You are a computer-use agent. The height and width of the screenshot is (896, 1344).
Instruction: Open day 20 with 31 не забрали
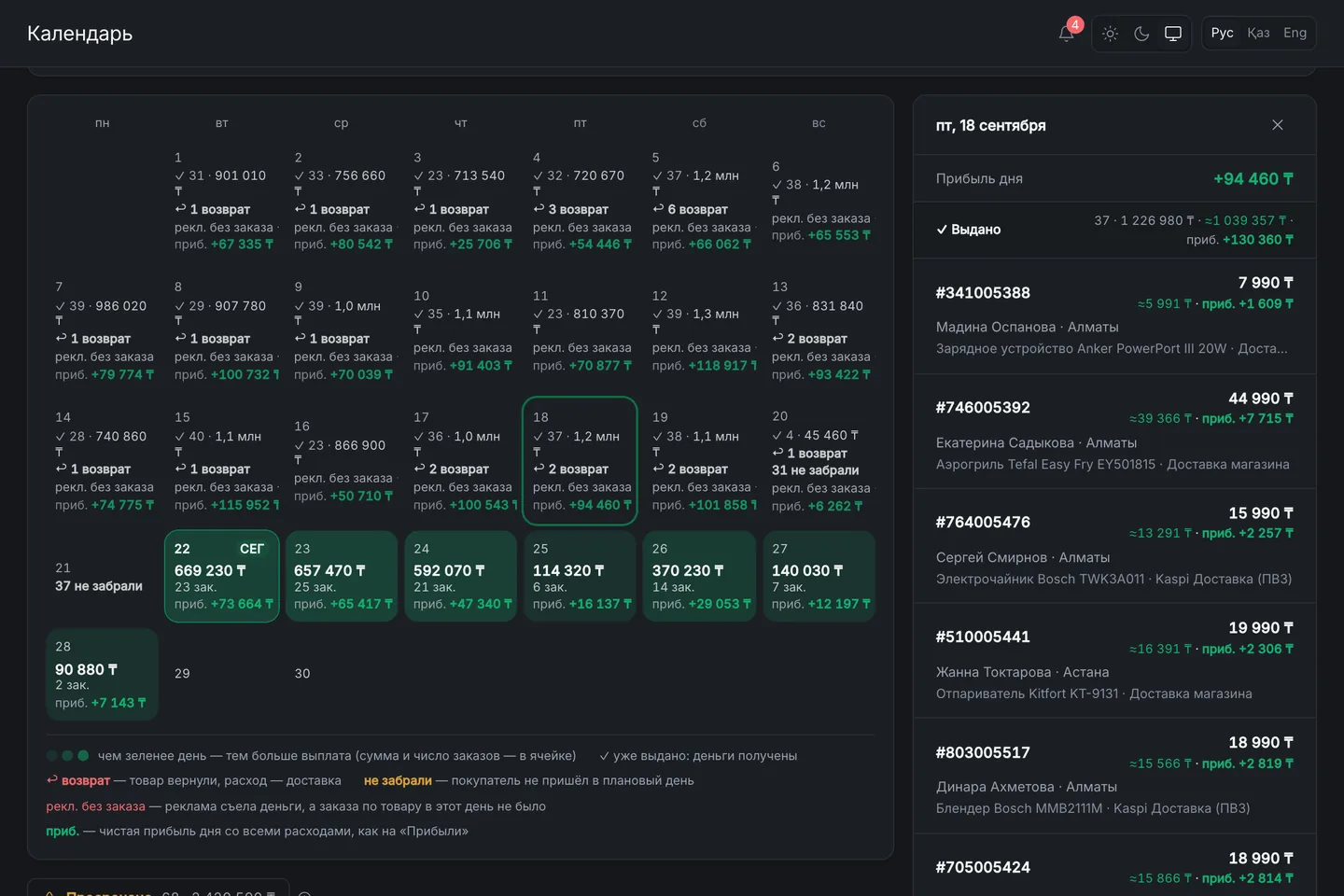point(819,461)
